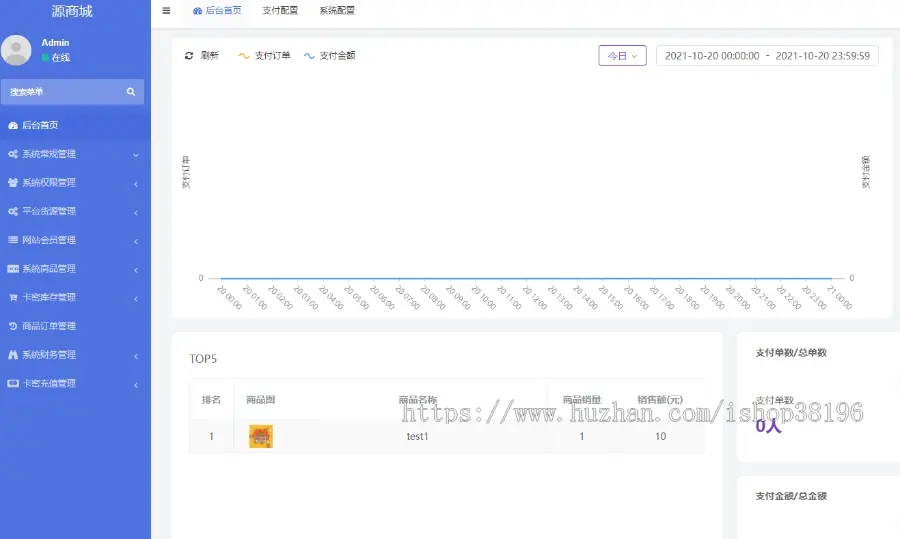Expand the 系统商品管理 sidebar menu
This screenshot has width=900, height=539.
pos(75,269)
